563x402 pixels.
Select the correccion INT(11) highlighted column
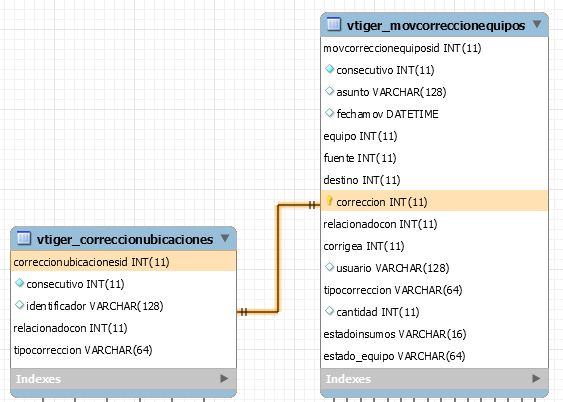coord(434,201)
